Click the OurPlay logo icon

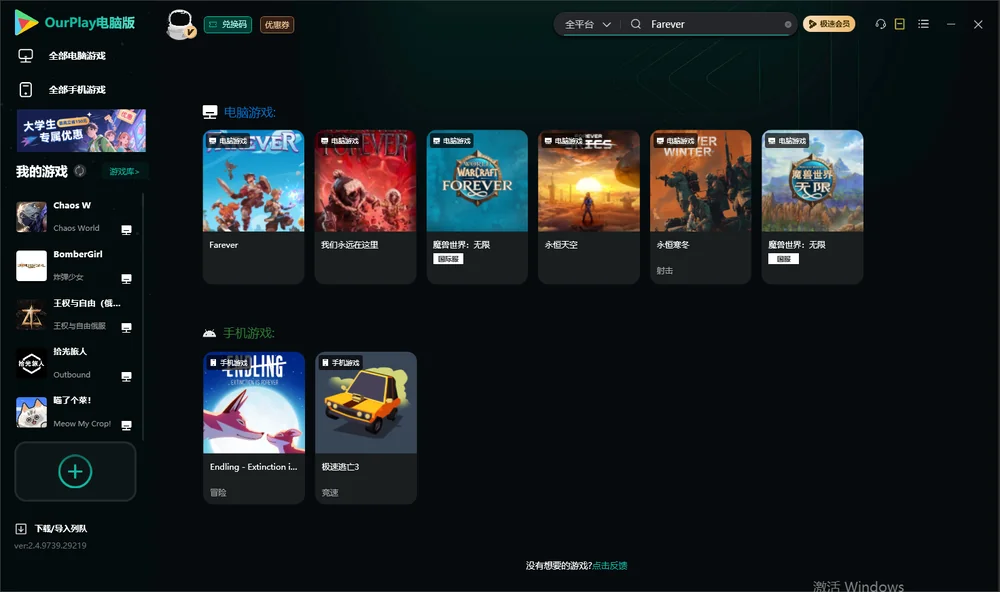(26, 22)
